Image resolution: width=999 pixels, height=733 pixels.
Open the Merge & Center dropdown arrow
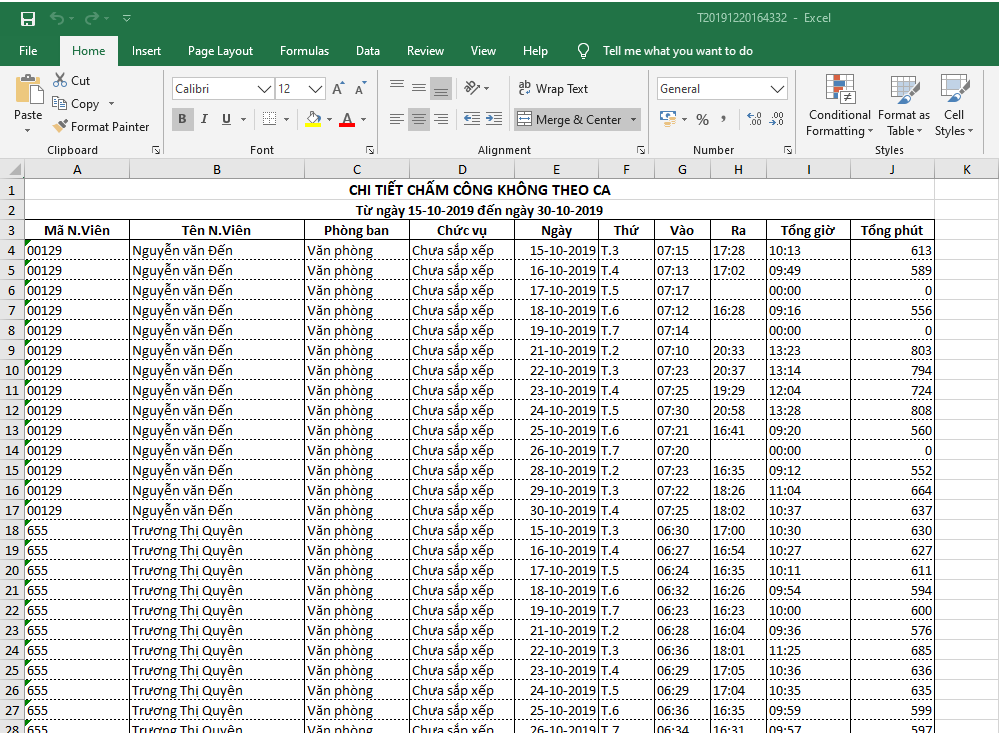pos(633,120)
